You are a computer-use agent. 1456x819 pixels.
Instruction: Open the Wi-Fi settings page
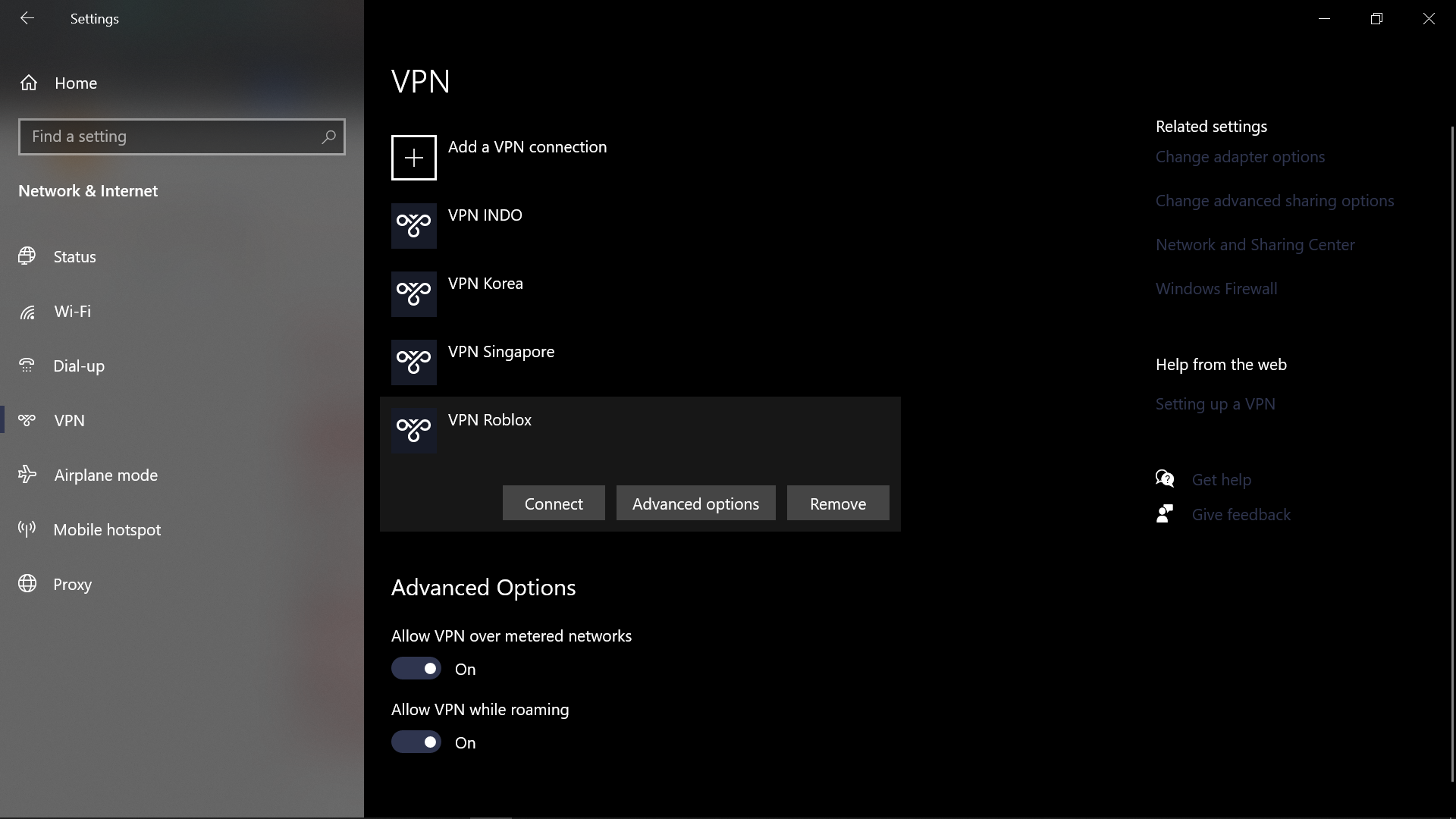[x=72, y=312]
